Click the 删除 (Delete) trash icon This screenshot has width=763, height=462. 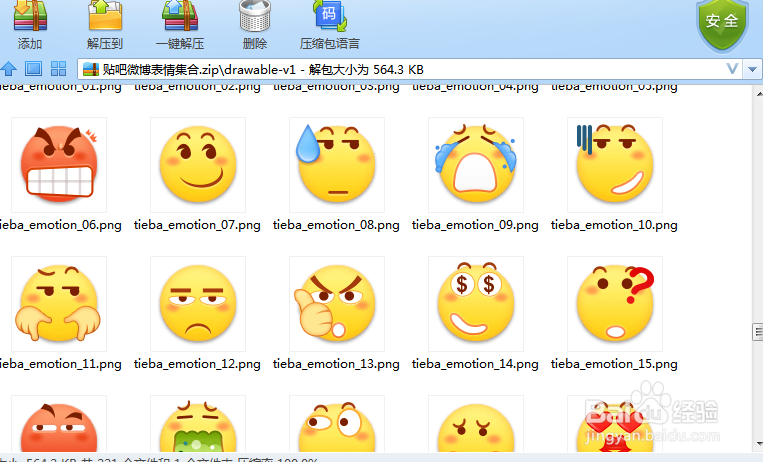click(254, 17)
